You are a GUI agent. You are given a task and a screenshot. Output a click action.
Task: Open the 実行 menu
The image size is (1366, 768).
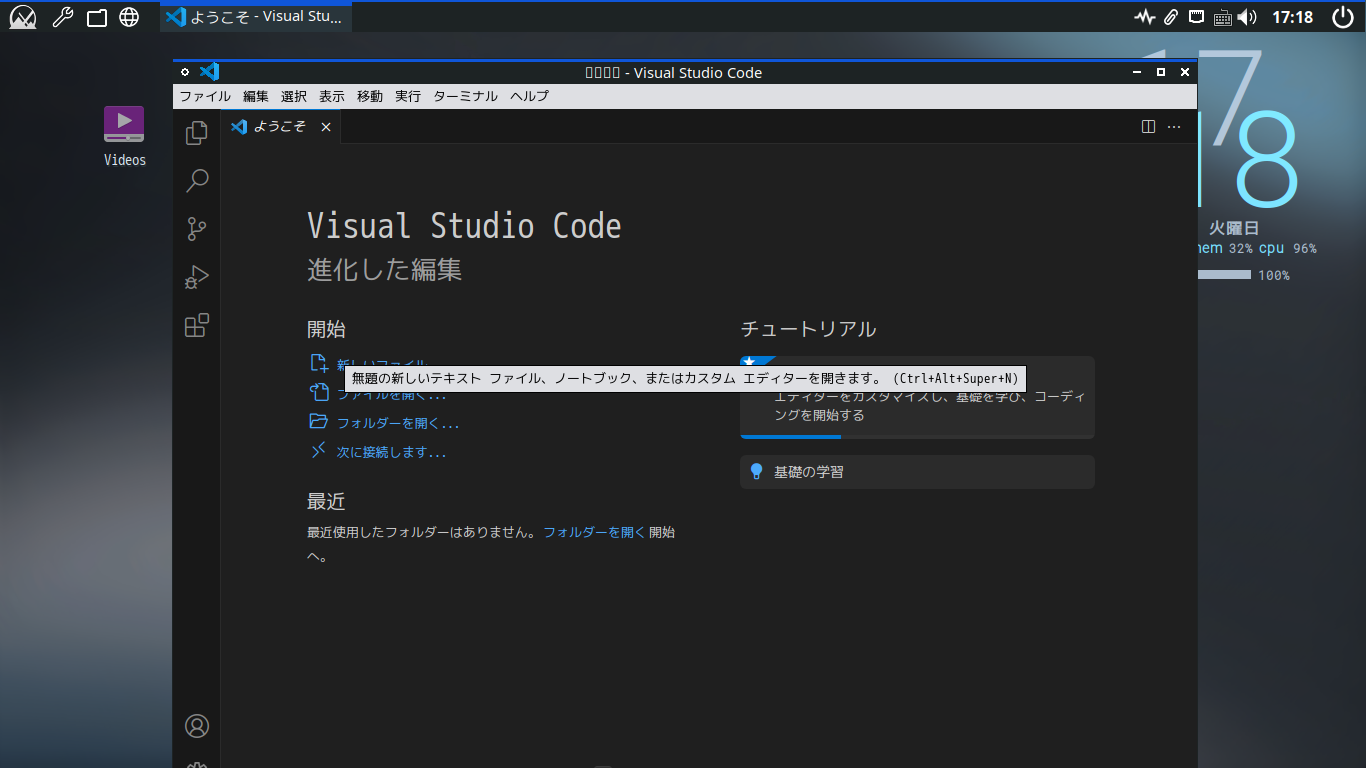(x=408, y=96)
